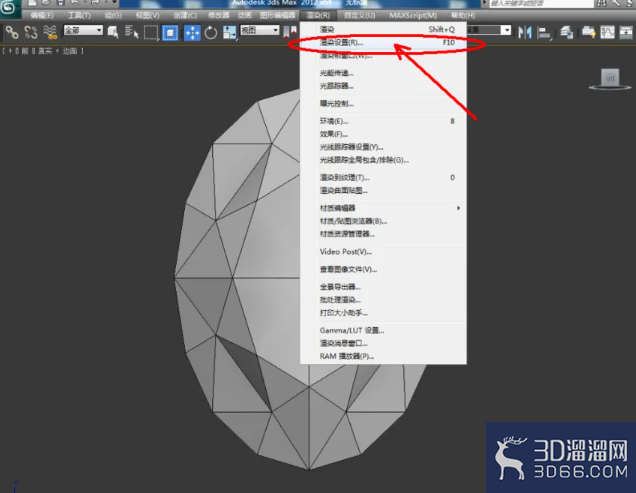Select 光能传递... menu entry
The height and width of the screenshot is (493, 636).
383,73
